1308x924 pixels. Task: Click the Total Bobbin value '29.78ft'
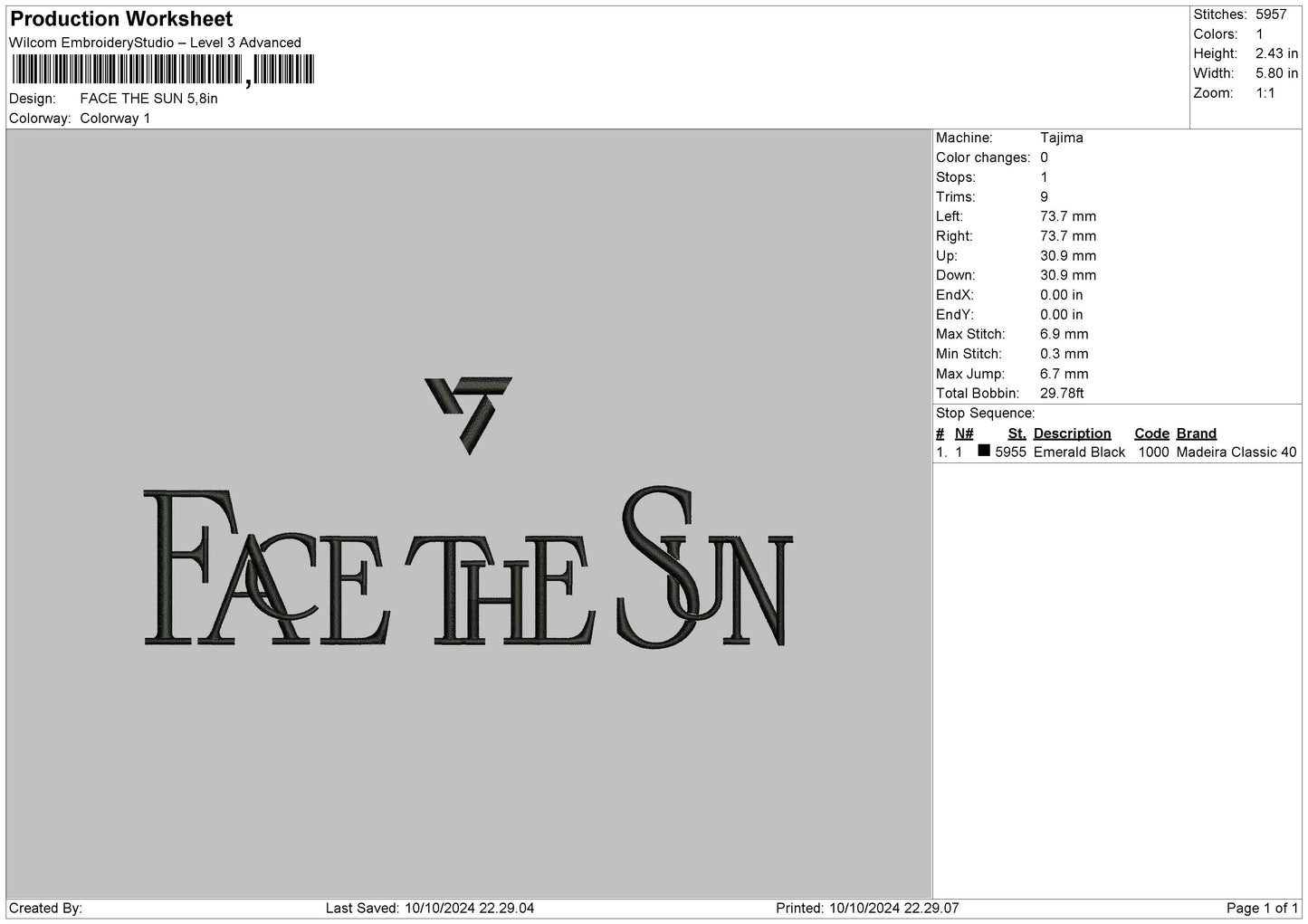point(1062,394)
